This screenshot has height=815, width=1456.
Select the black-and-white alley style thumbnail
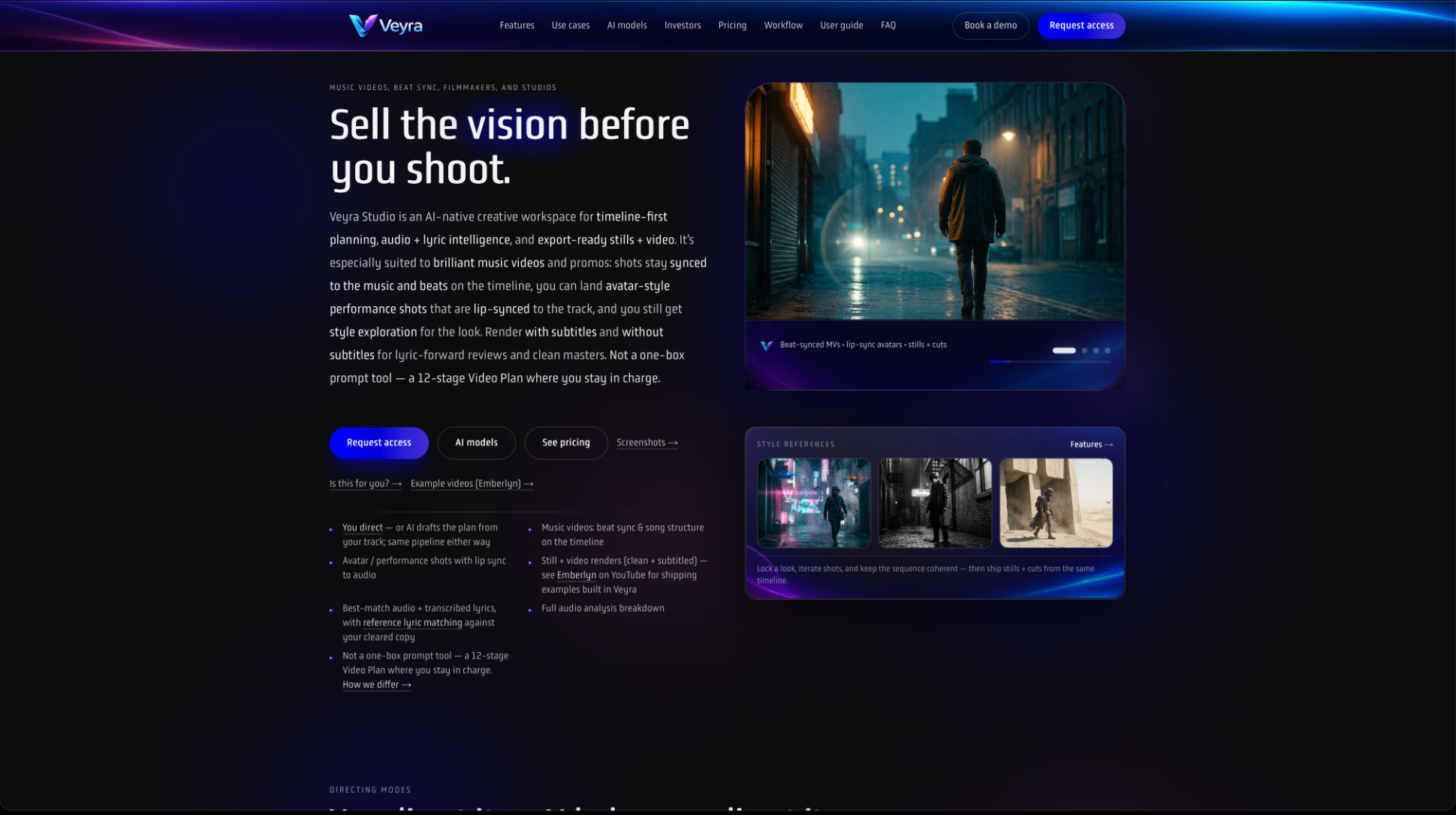click(935, 503)
